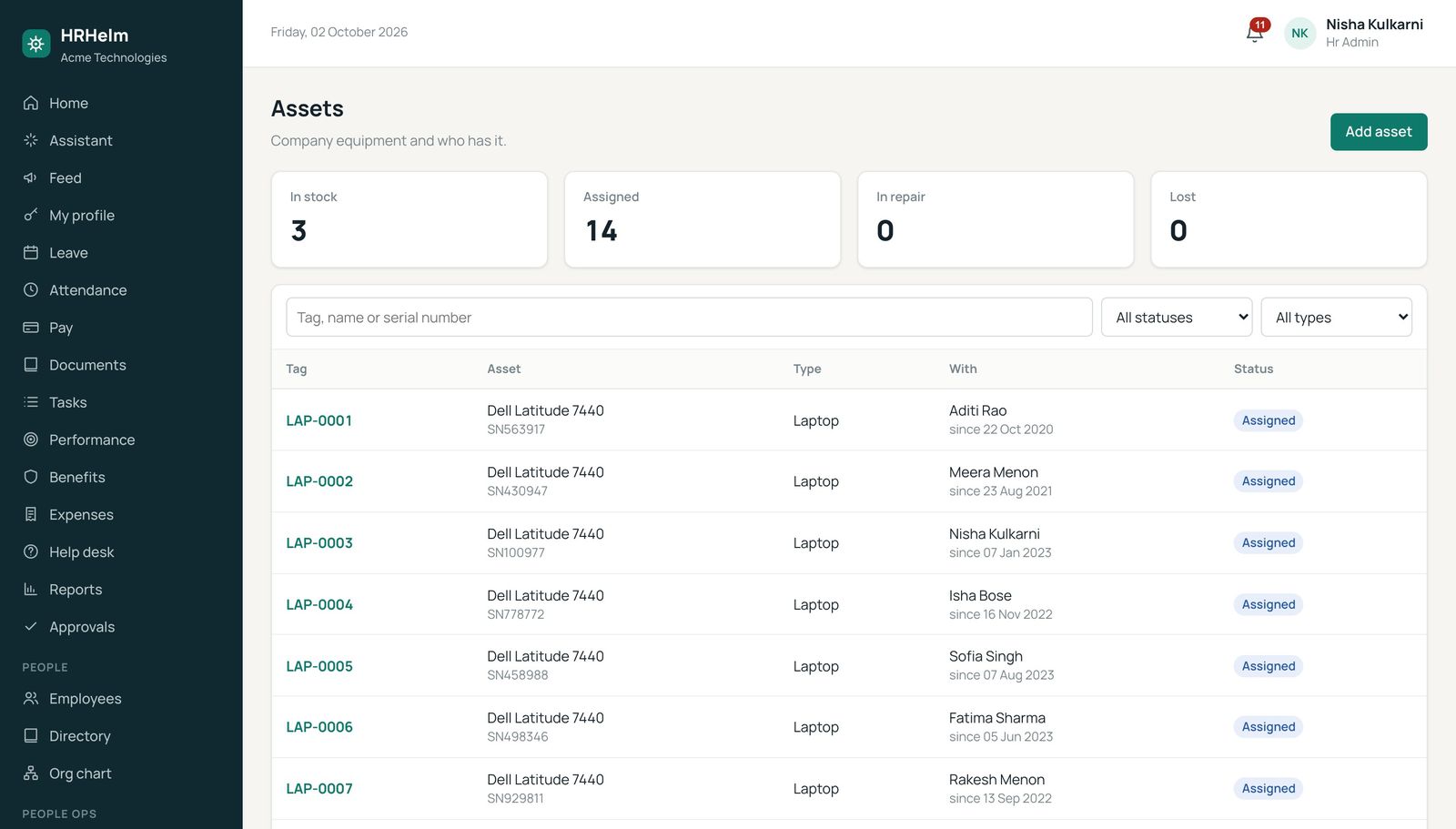Click the My profile key icon
Viewport: 1456px width, 829px height.
click(31, 215)
